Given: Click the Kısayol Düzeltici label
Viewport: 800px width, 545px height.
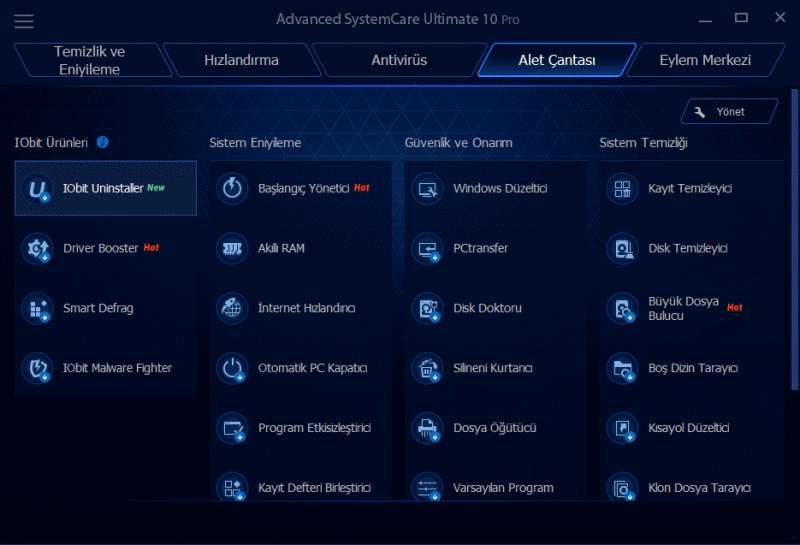Looking at the screenshot, I should coord(688,428).
